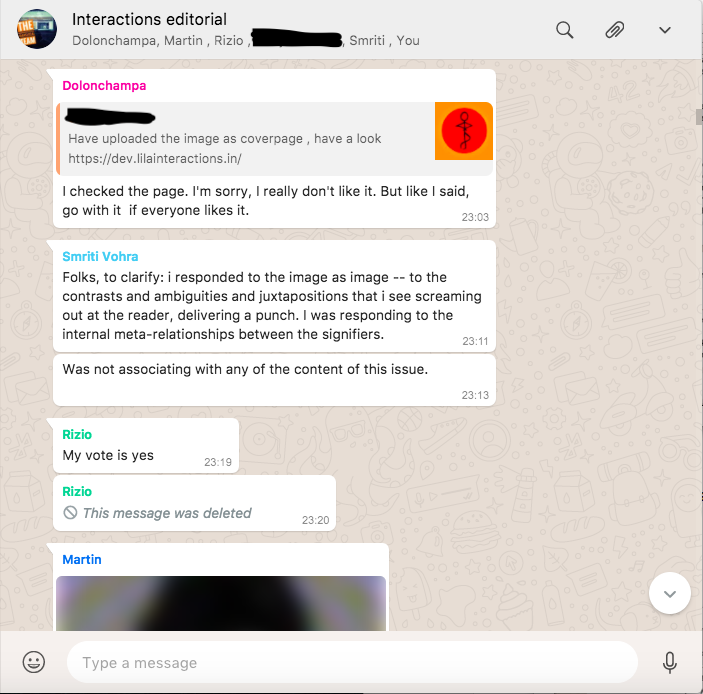Click the Smriti Vohra sender name
703x694 pixels.
(100, 256)
